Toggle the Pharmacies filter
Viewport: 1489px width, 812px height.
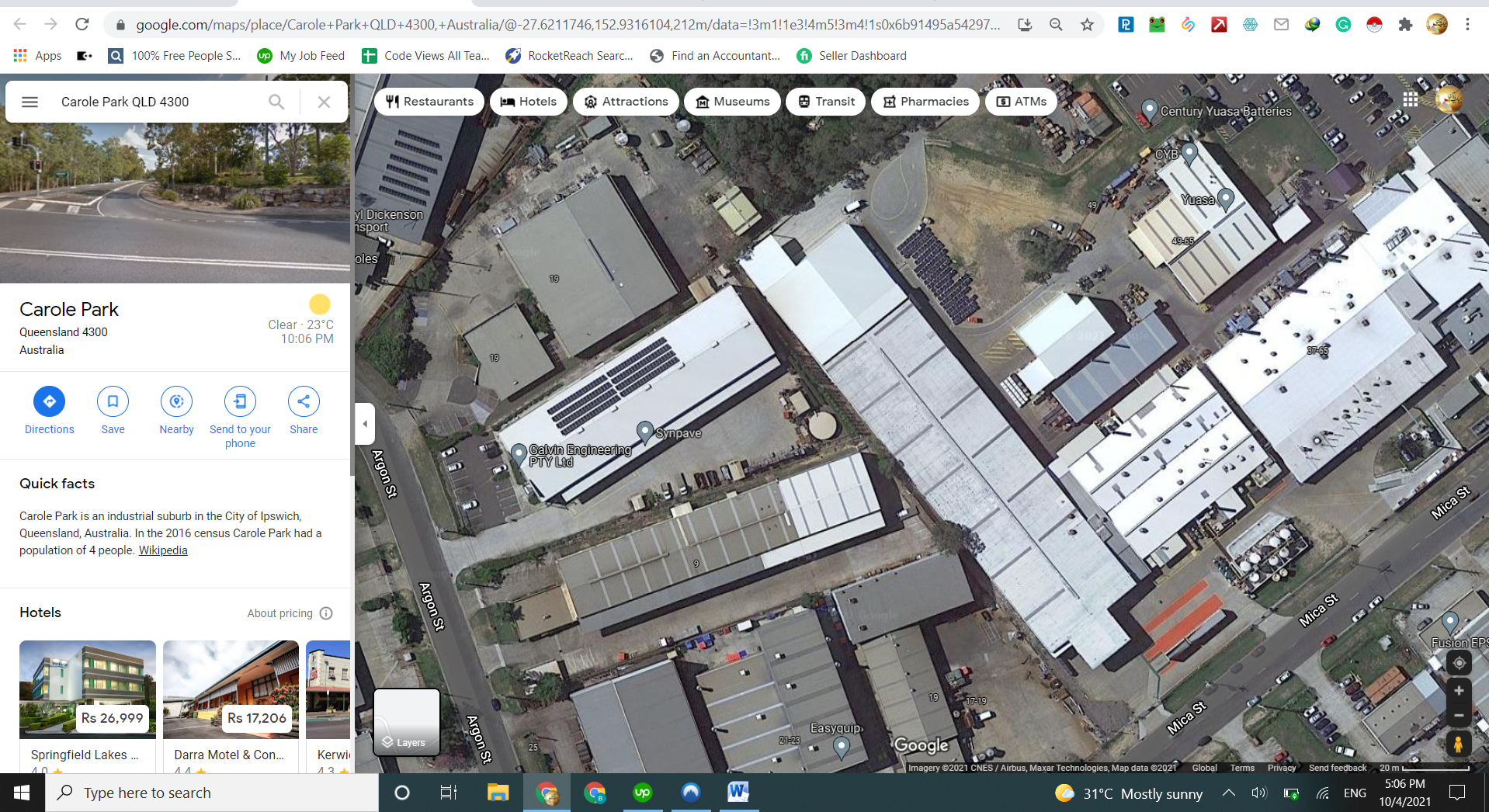click(x=925, y=101)
